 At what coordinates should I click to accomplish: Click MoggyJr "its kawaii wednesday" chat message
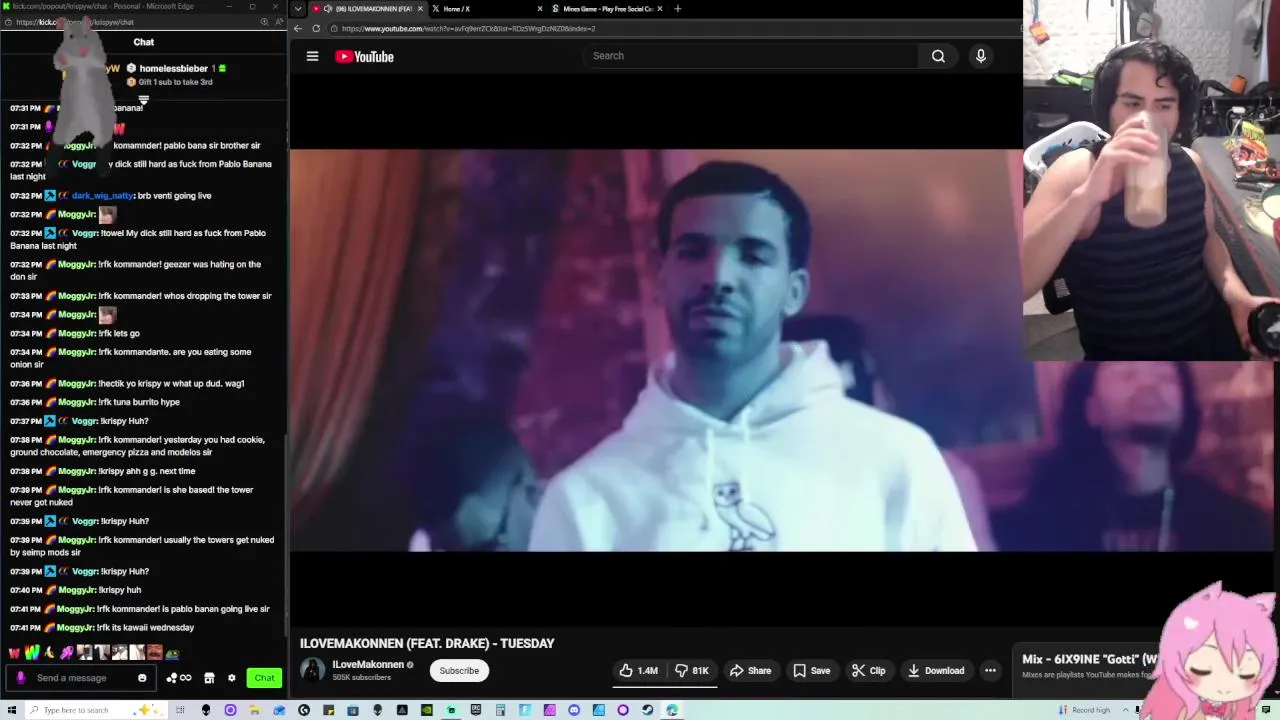[102, 628]
